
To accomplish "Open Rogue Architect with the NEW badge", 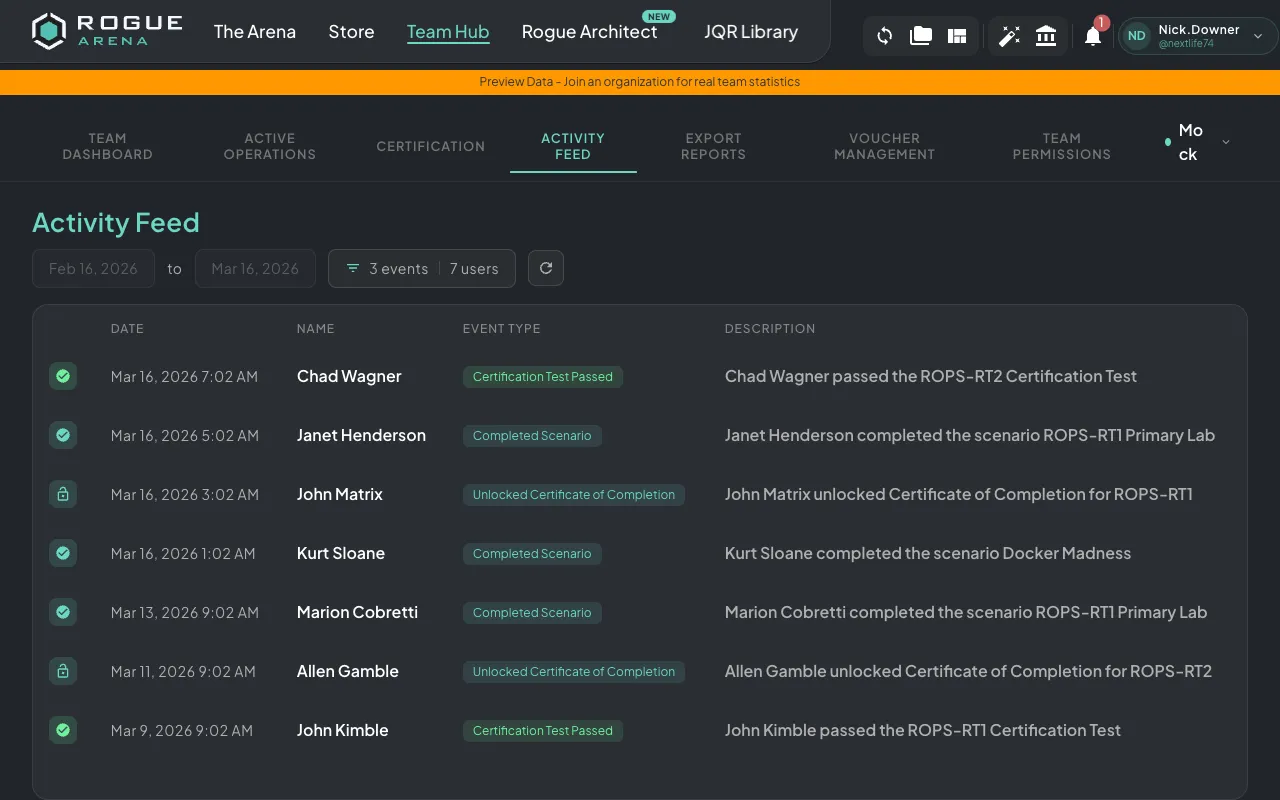I will tap(590, 32).
